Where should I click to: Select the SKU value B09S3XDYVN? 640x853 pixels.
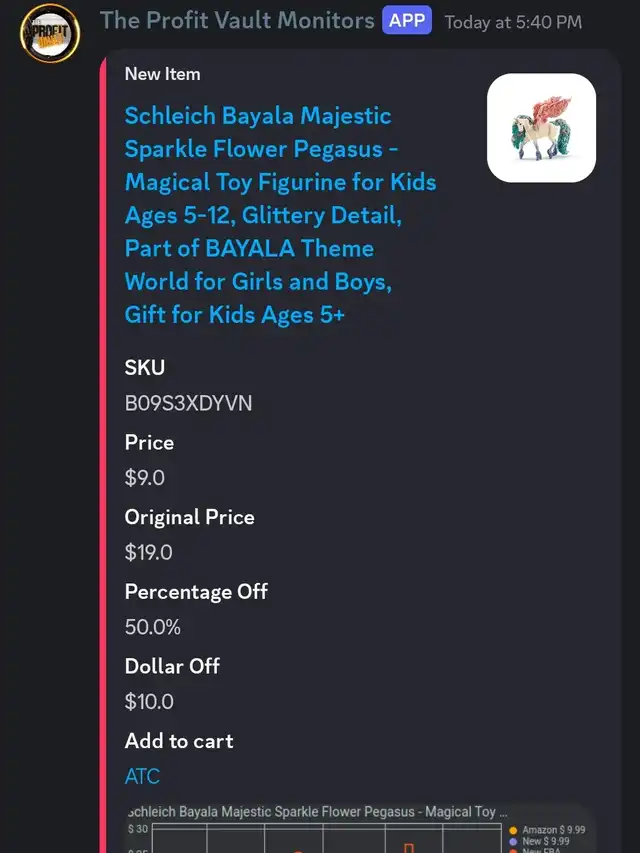tap(188, 404)
